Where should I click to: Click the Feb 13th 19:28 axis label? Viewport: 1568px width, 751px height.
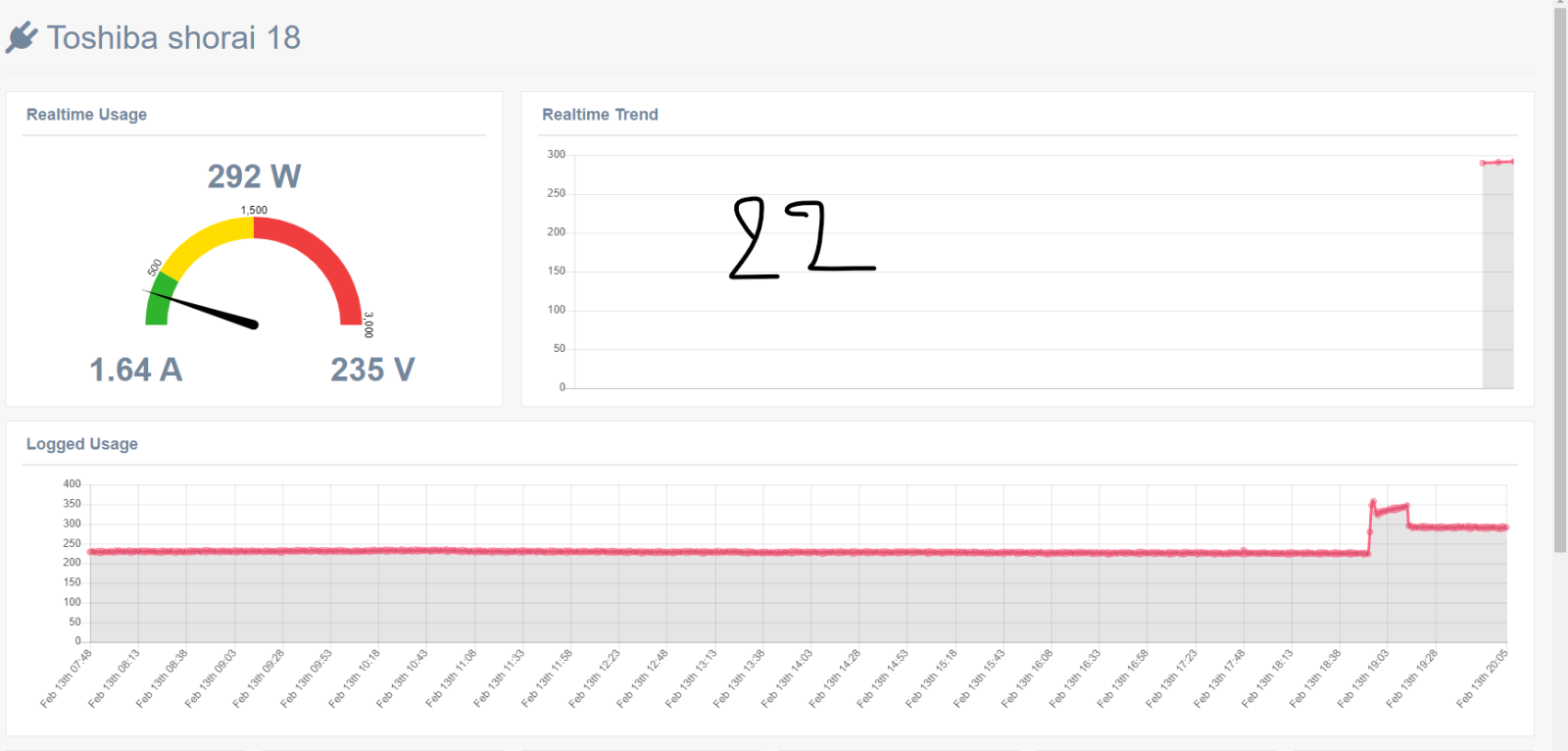pos(1411,678)
